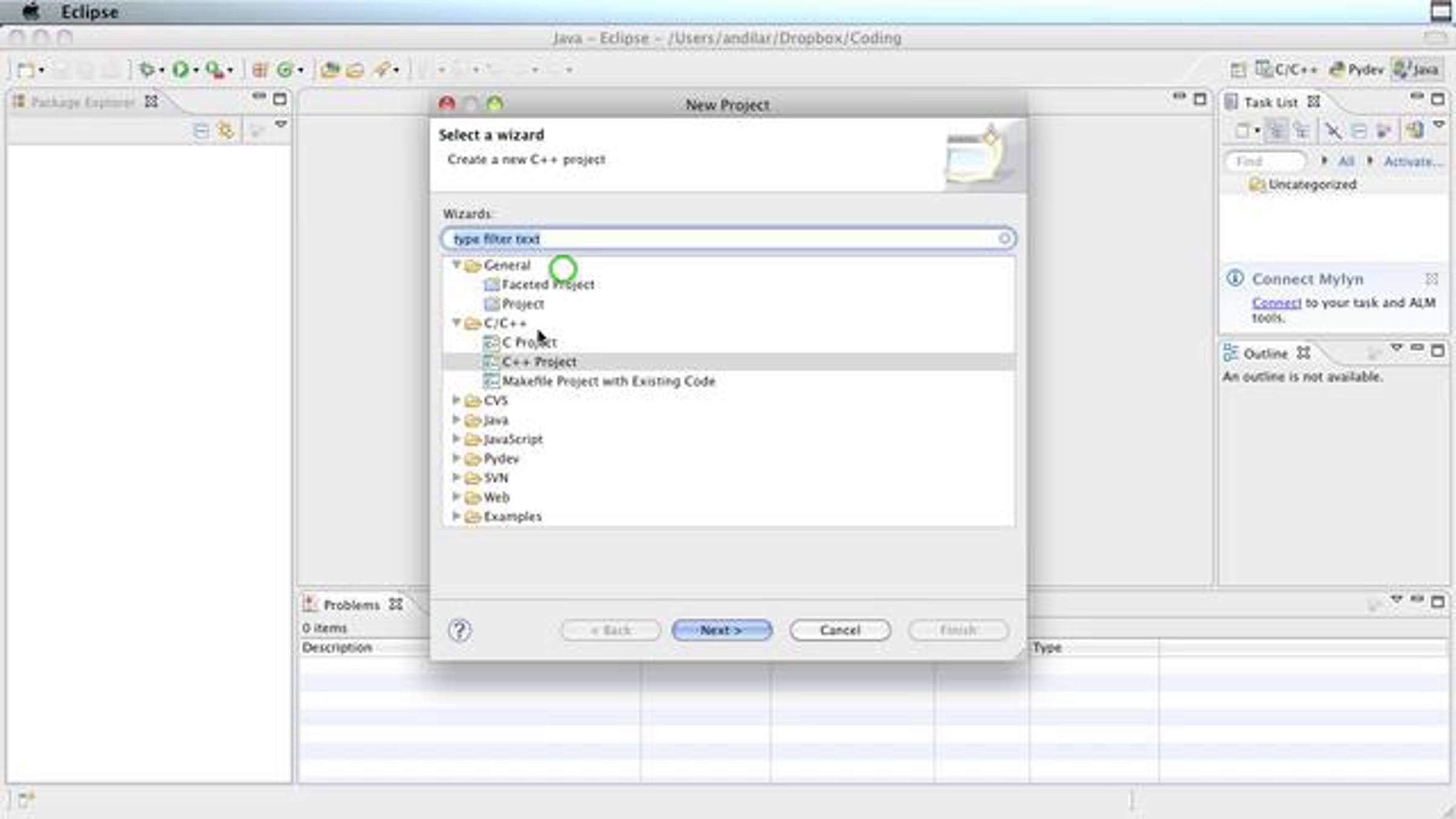Screen dimensions: 1456x819
Task: Open the dialog help question mark icon
Action: [x=459, y=630]
